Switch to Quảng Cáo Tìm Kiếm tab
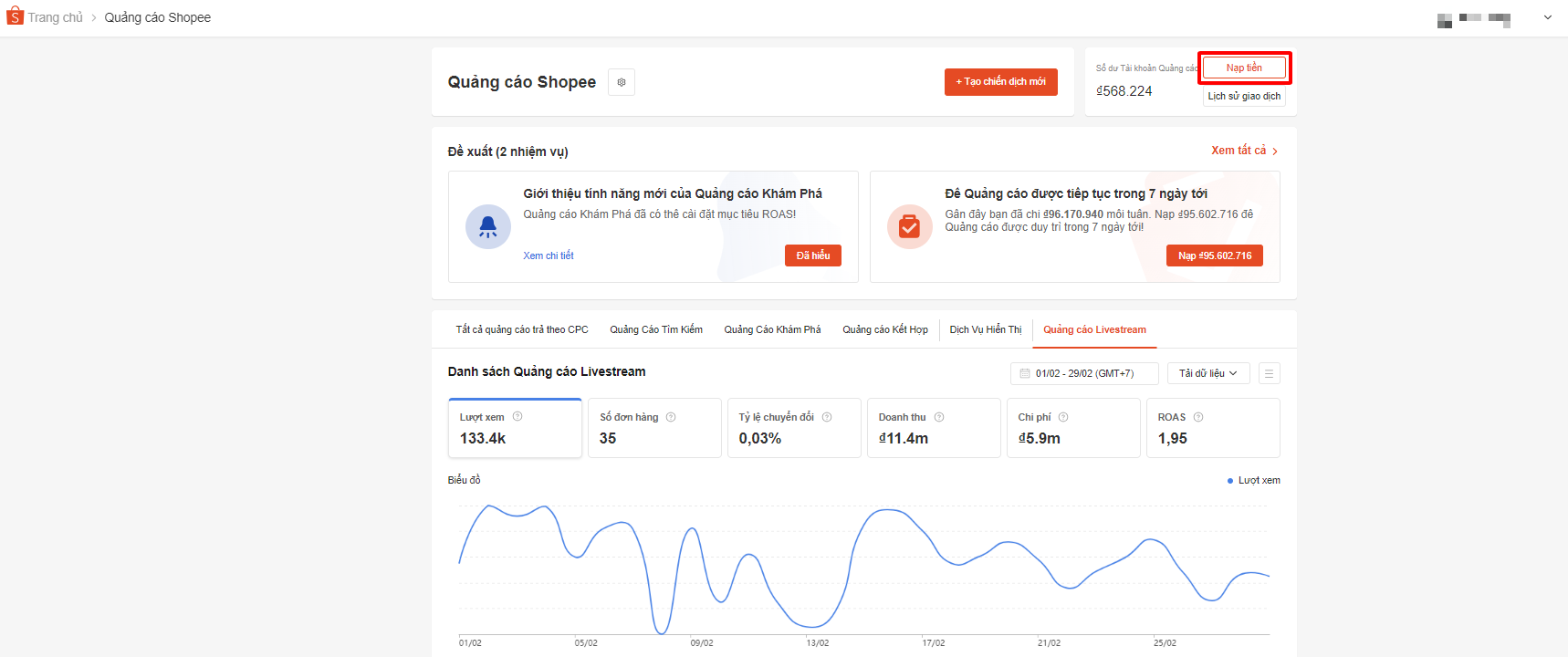This screenshot has height=657, width=1568. coord(656,329)
